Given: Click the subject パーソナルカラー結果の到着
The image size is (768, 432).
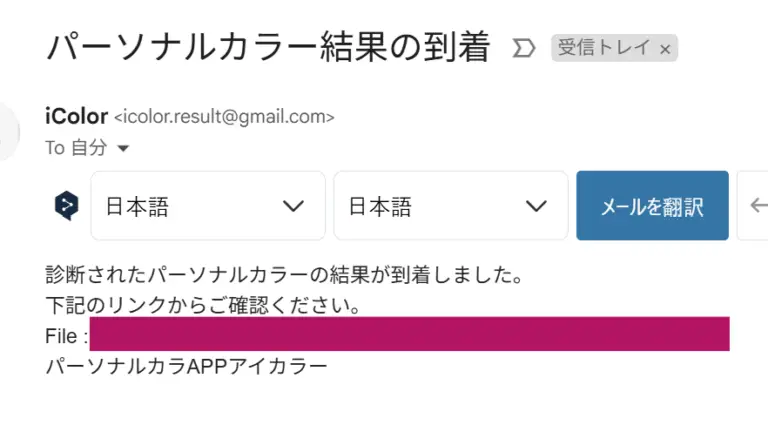Looking at the screenshot, I should [x=268, y=47].
